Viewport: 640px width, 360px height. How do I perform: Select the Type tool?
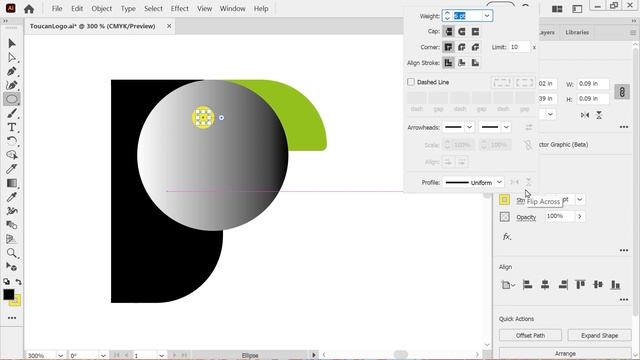[12, 127]
